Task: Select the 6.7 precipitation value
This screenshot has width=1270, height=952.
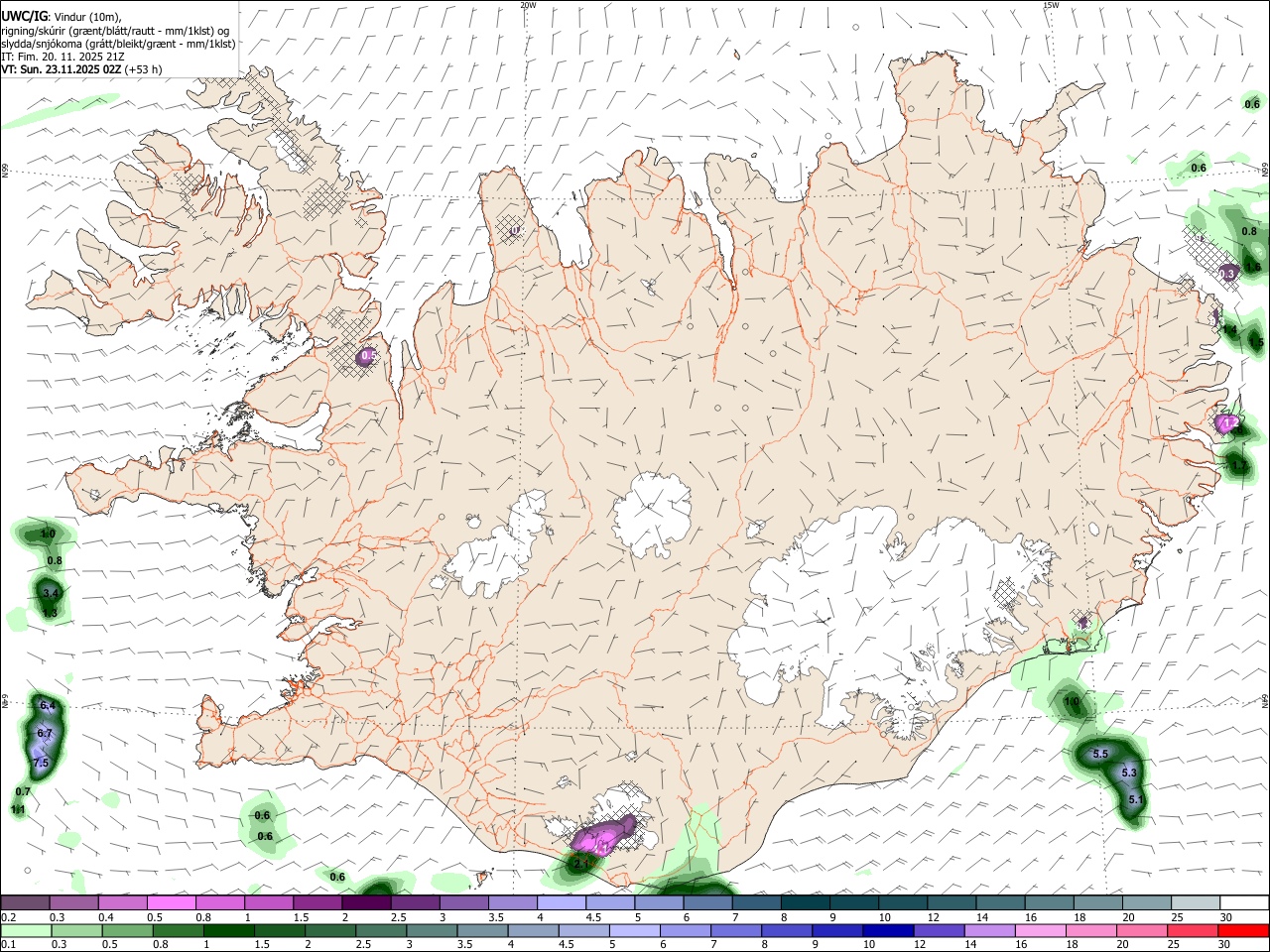Action: (44, 734)
